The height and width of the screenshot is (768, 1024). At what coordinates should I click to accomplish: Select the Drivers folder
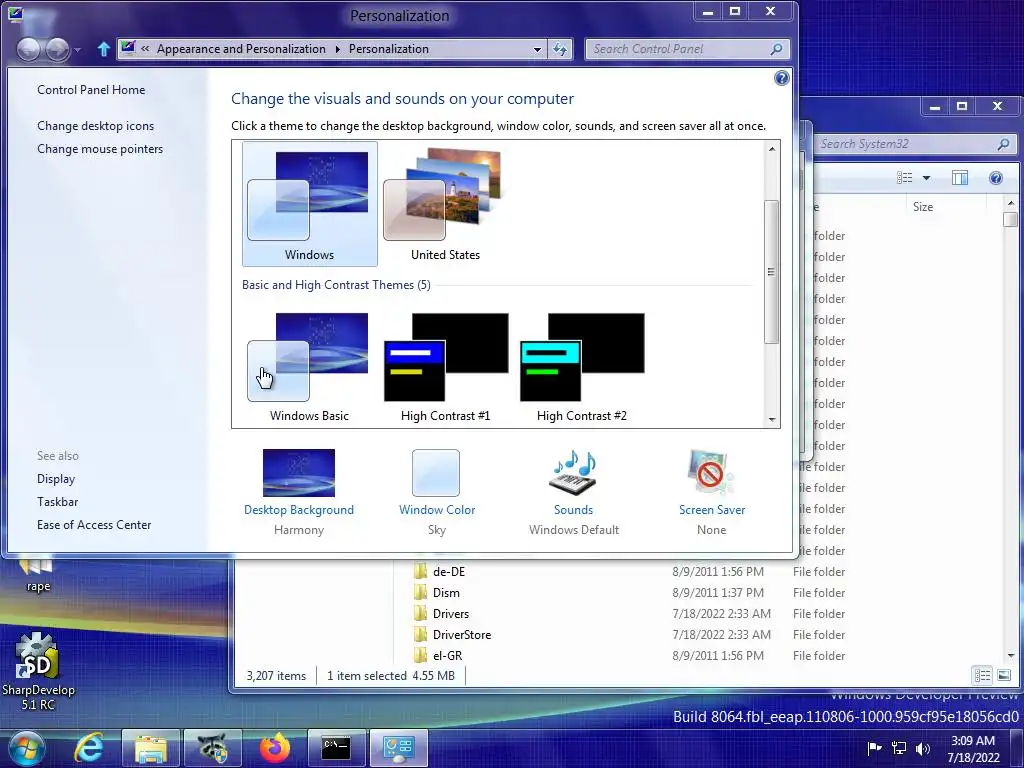[x=451, y=614]
